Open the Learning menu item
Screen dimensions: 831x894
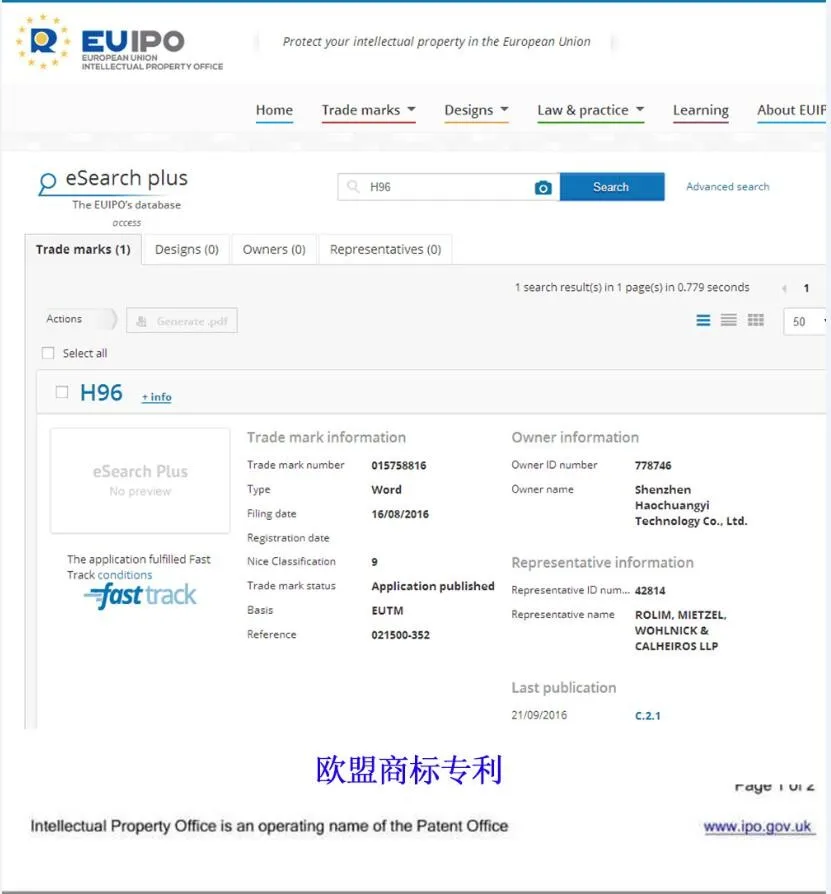[x=700, y=110]
